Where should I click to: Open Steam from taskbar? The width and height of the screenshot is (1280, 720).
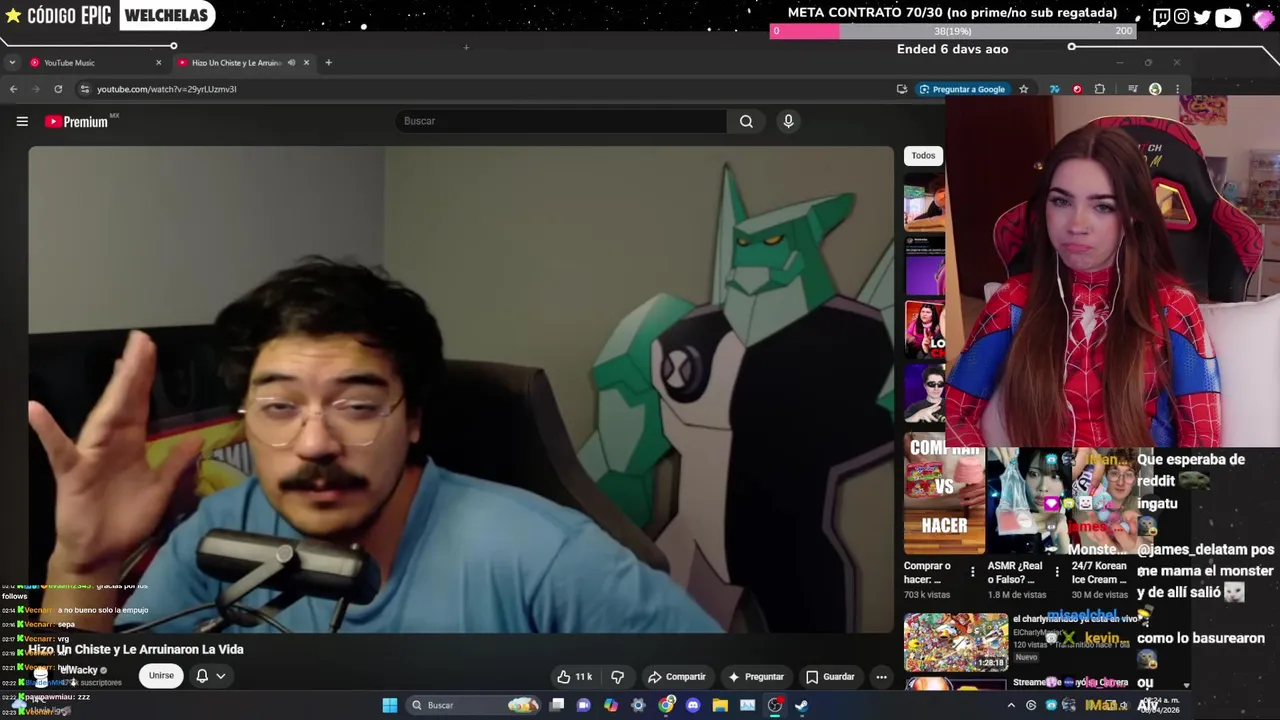[801, 705]
